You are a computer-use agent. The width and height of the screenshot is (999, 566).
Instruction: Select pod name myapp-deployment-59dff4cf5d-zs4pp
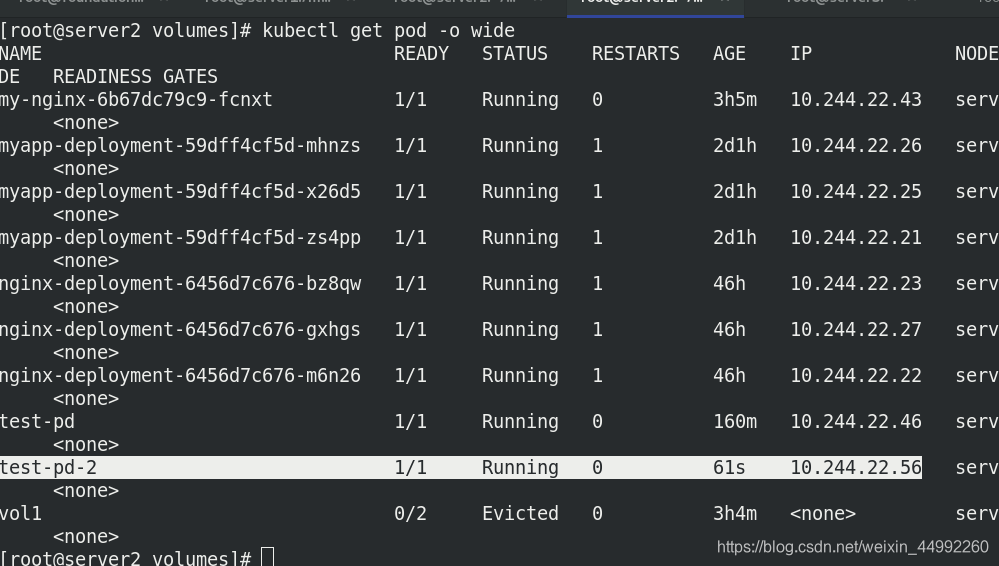[180, 237]
